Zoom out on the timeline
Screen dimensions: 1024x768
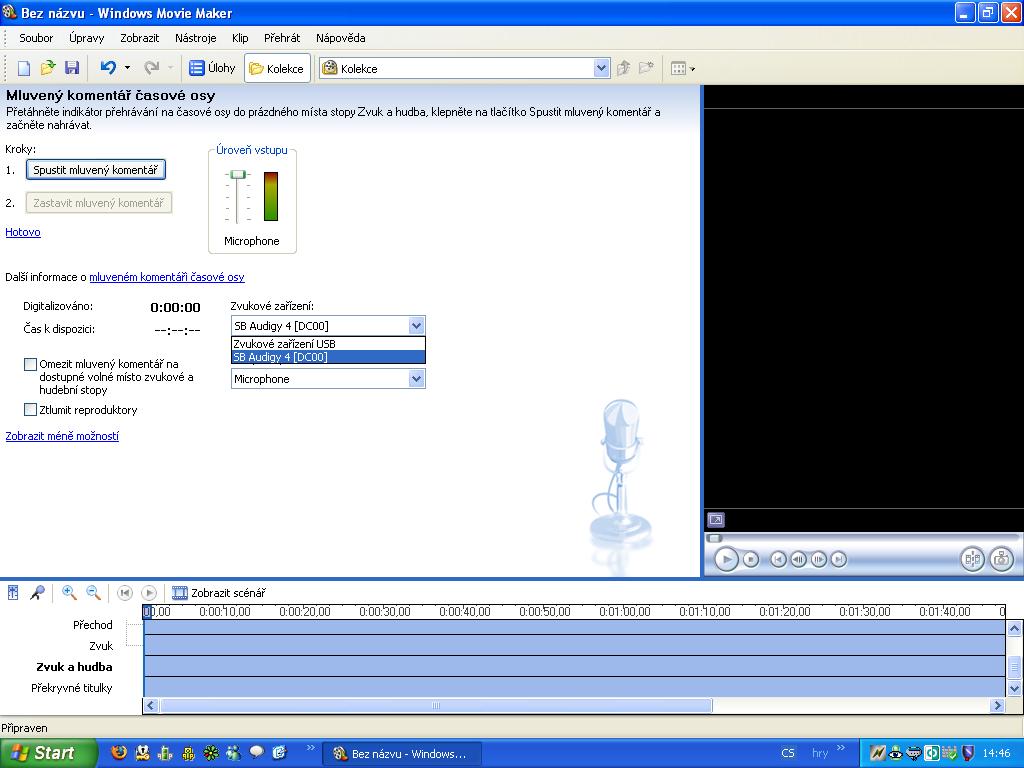click(93, 593)
